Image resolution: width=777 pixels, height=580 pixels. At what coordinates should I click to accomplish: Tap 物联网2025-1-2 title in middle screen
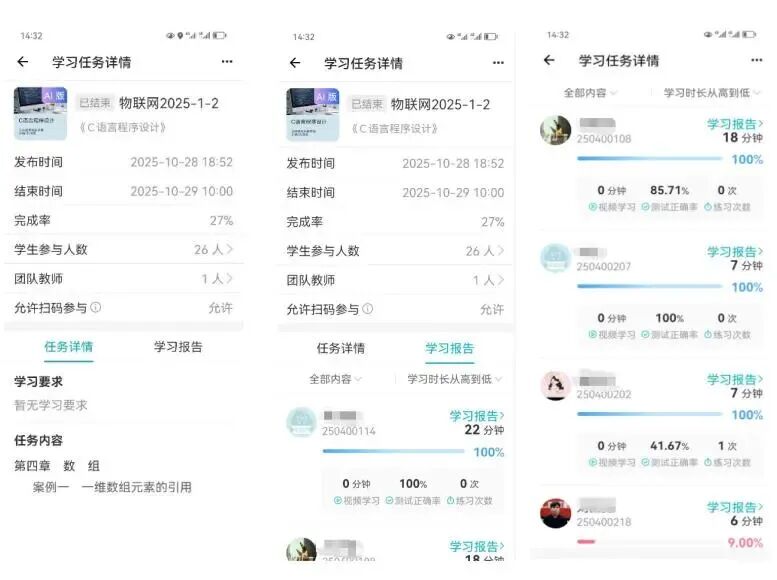coord(441,104)
